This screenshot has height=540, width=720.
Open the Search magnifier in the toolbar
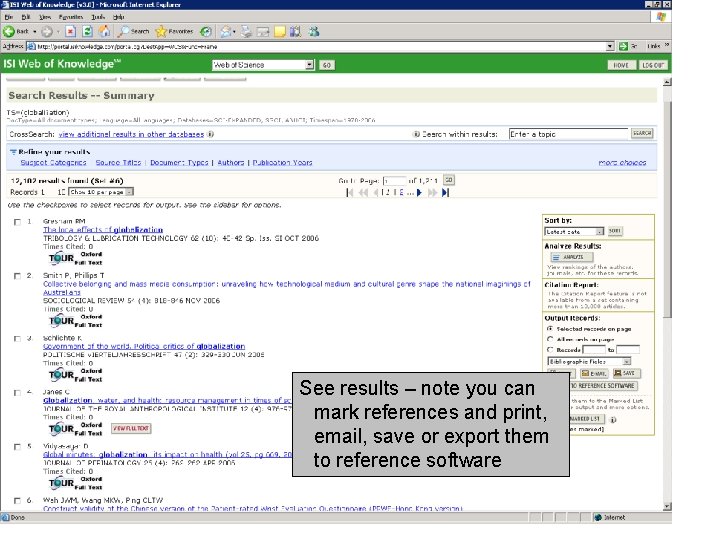click(123, 31)
